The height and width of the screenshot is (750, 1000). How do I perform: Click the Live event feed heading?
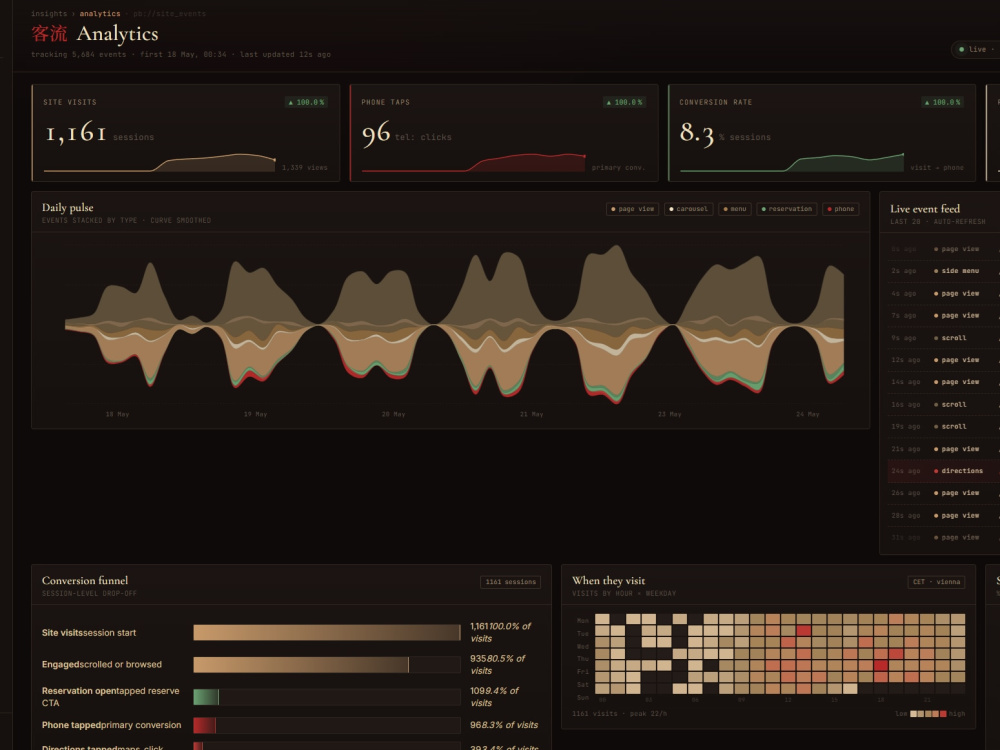pos(925,209)
